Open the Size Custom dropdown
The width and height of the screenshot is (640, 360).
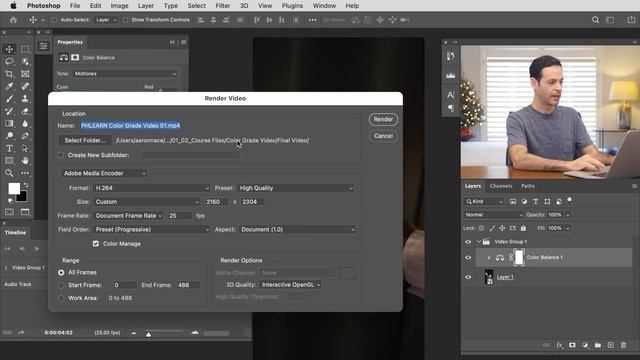click(x=147, y=202)
